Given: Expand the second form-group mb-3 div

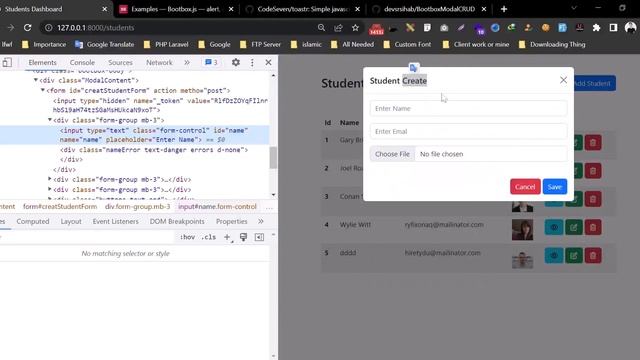Looking at the screenshot, I should (50, 179).
